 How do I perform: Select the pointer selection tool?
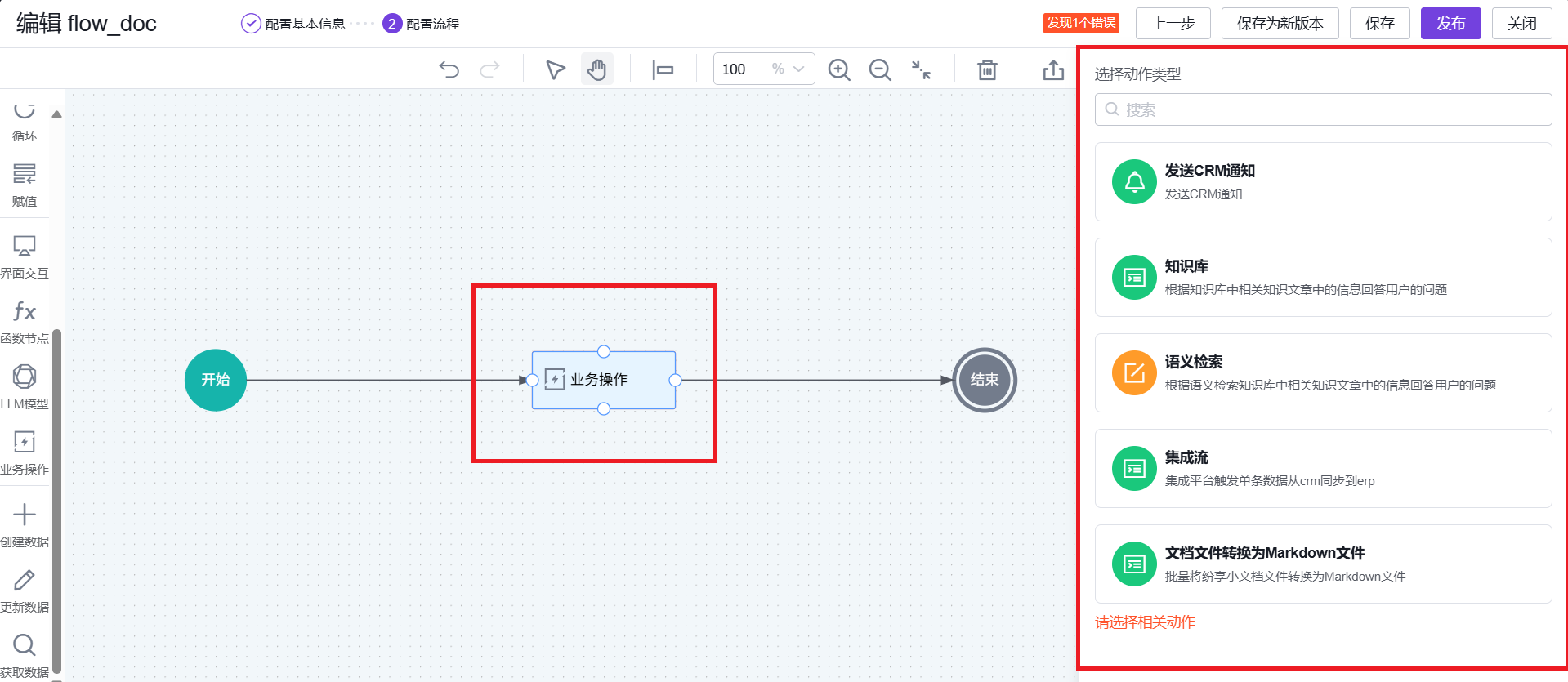click(556, 69)
